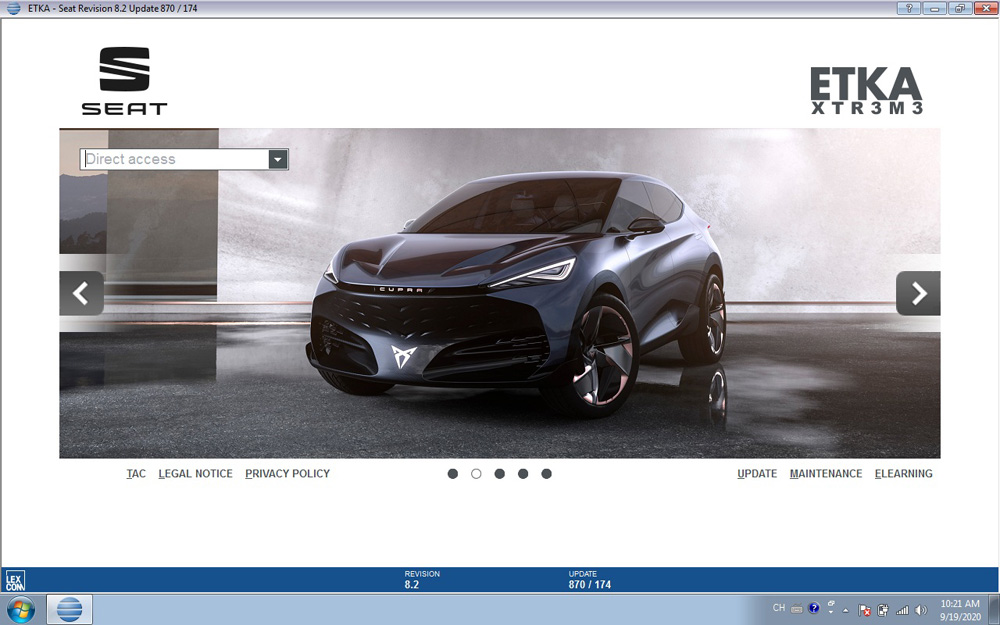Open the MAINTENANCE link
The width and height of the screenshot is (1000, 625).
point(826,474)
